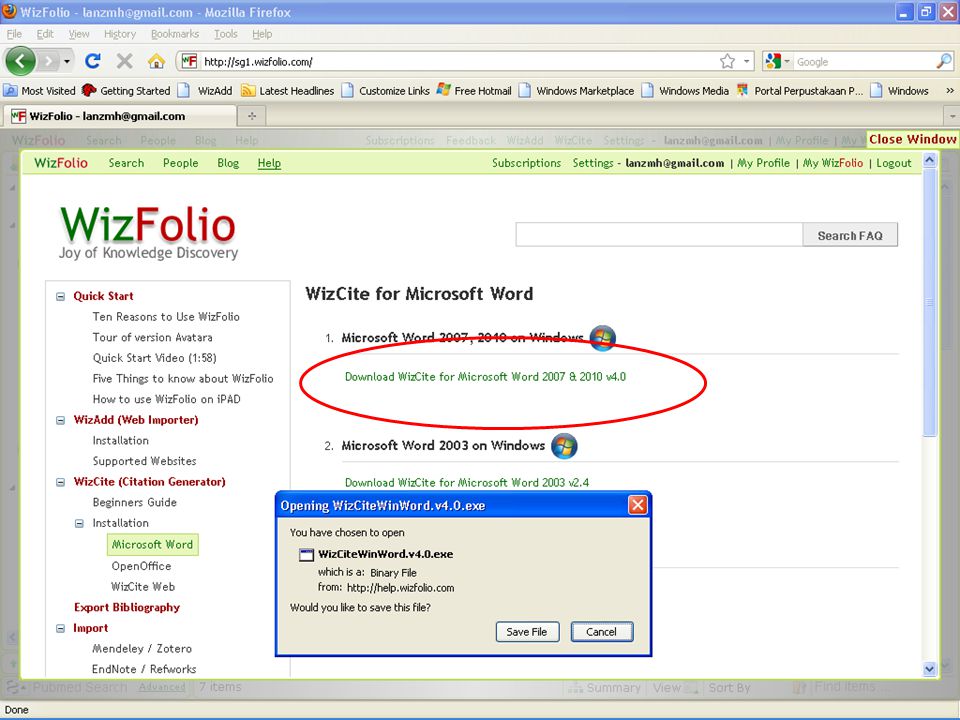Open the Edit menu

point(45,34)
